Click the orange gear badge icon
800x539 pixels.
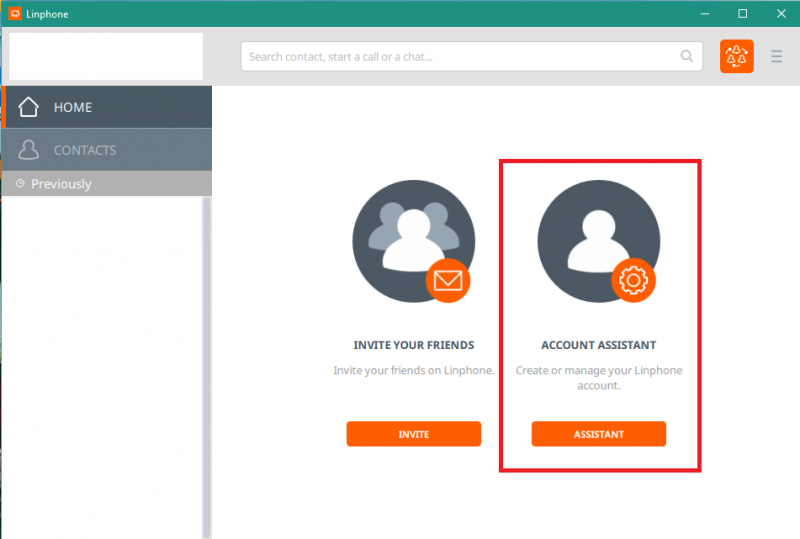[x=633, y=281]
